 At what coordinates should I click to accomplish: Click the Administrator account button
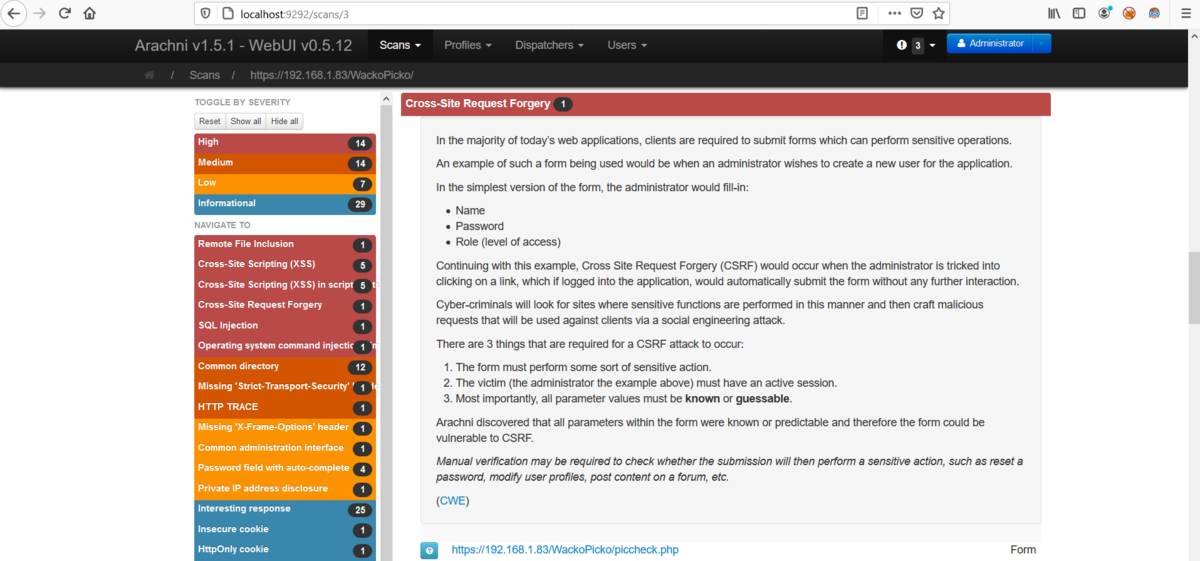[x=990, y=44]
